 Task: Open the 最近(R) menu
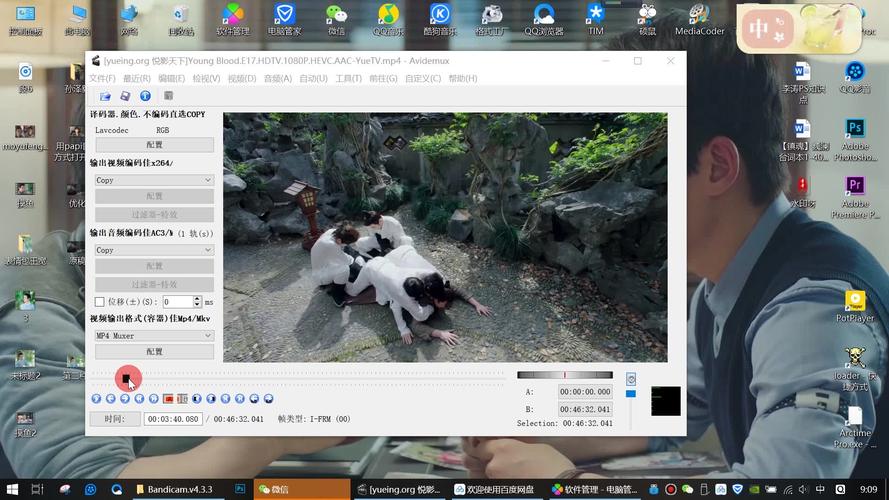click(137, 78)
